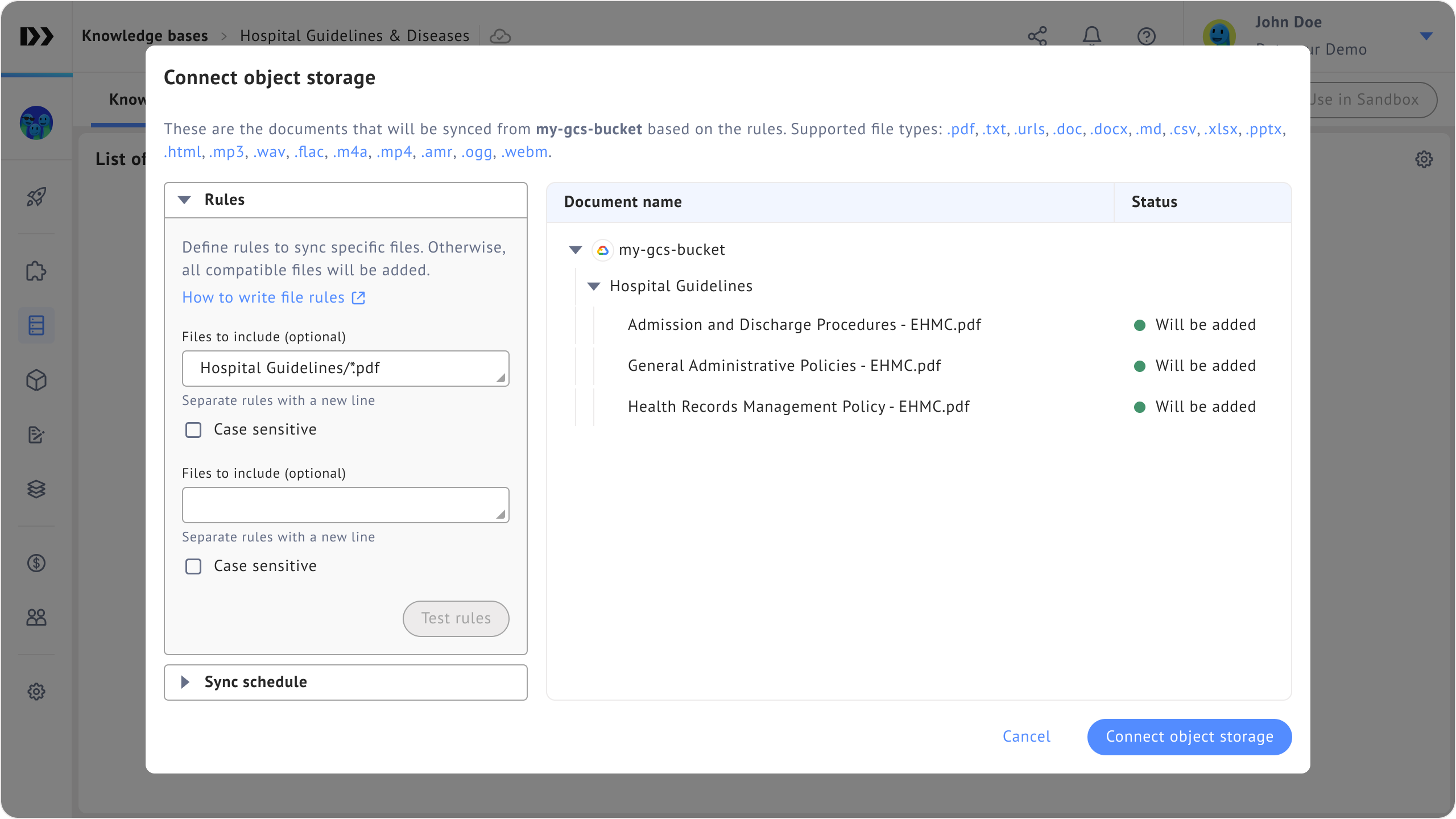
Task: Enable second Case sensitive checkbox
Action: [x=193, y=566]
